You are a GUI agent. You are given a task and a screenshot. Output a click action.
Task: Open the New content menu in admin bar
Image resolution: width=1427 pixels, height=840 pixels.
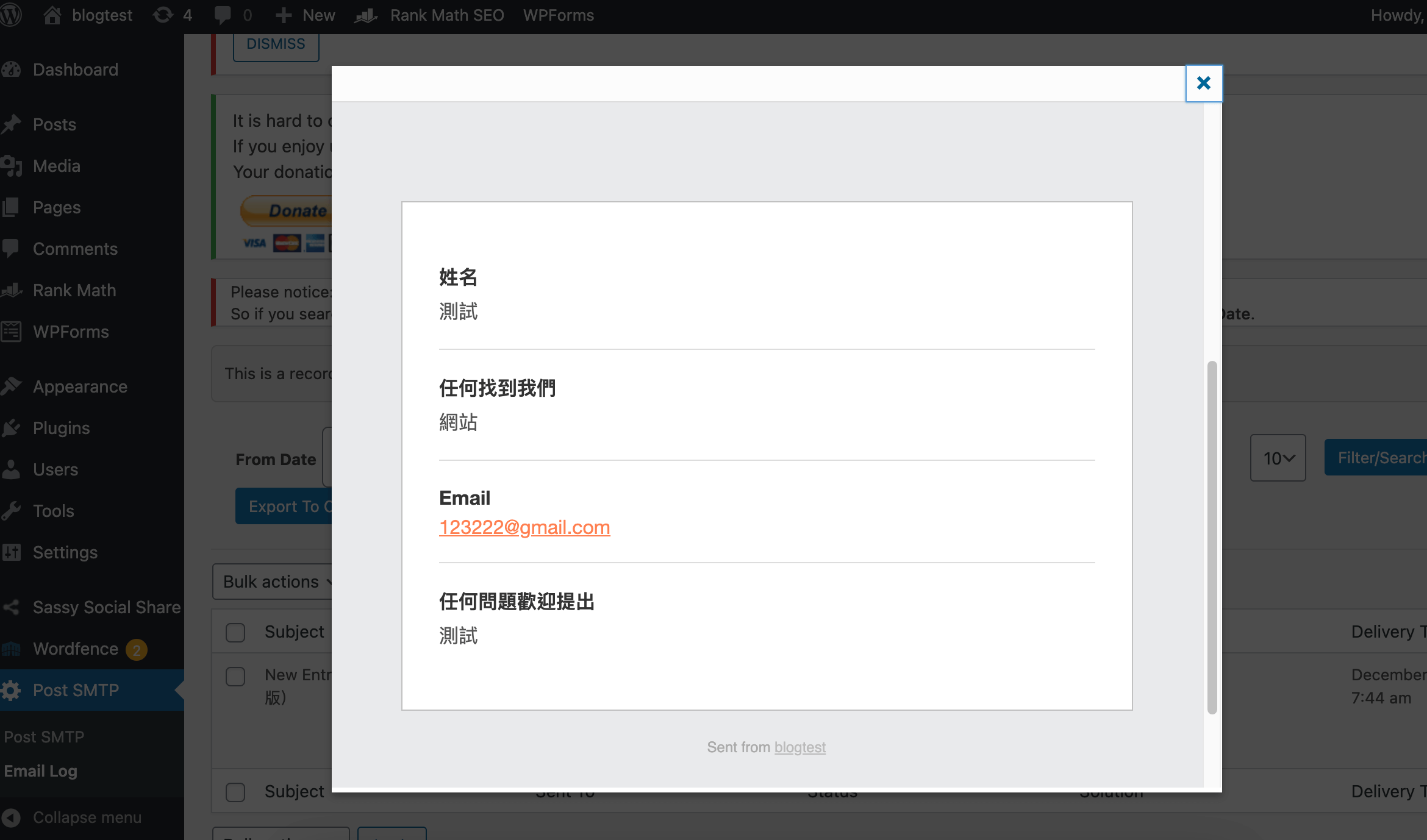click(x=306, y=15)
